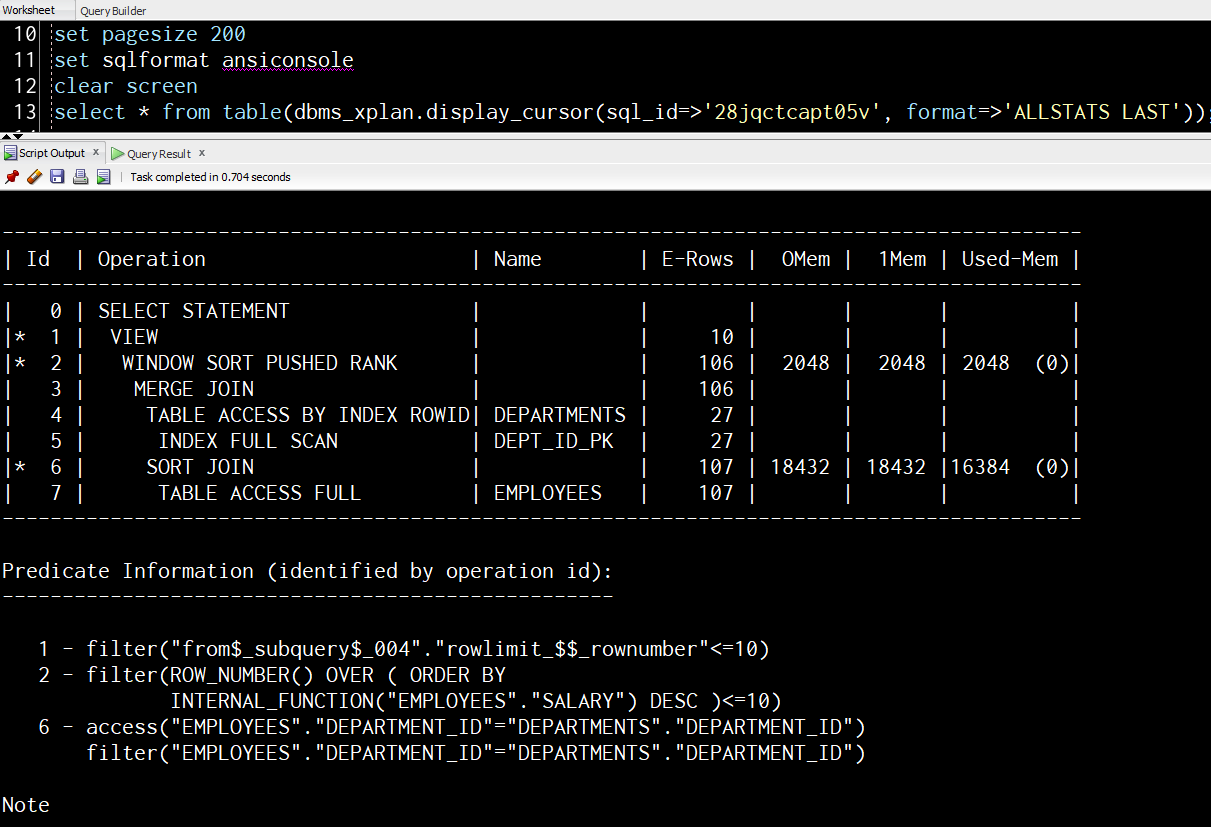Click 'WINDOW SORT PUSHED RANK' operation
This screenshot has width=1211, height=827.
[x=260, y=363]
